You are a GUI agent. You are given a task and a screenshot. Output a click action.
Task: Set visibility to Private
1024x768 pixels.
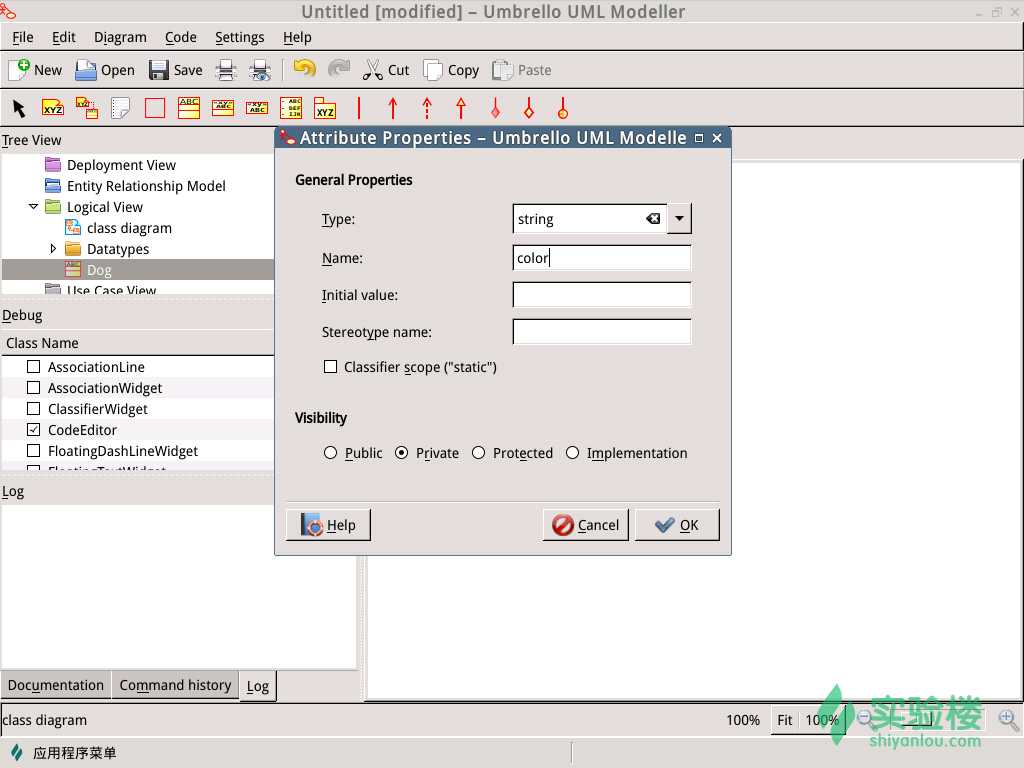coord(402,453)
